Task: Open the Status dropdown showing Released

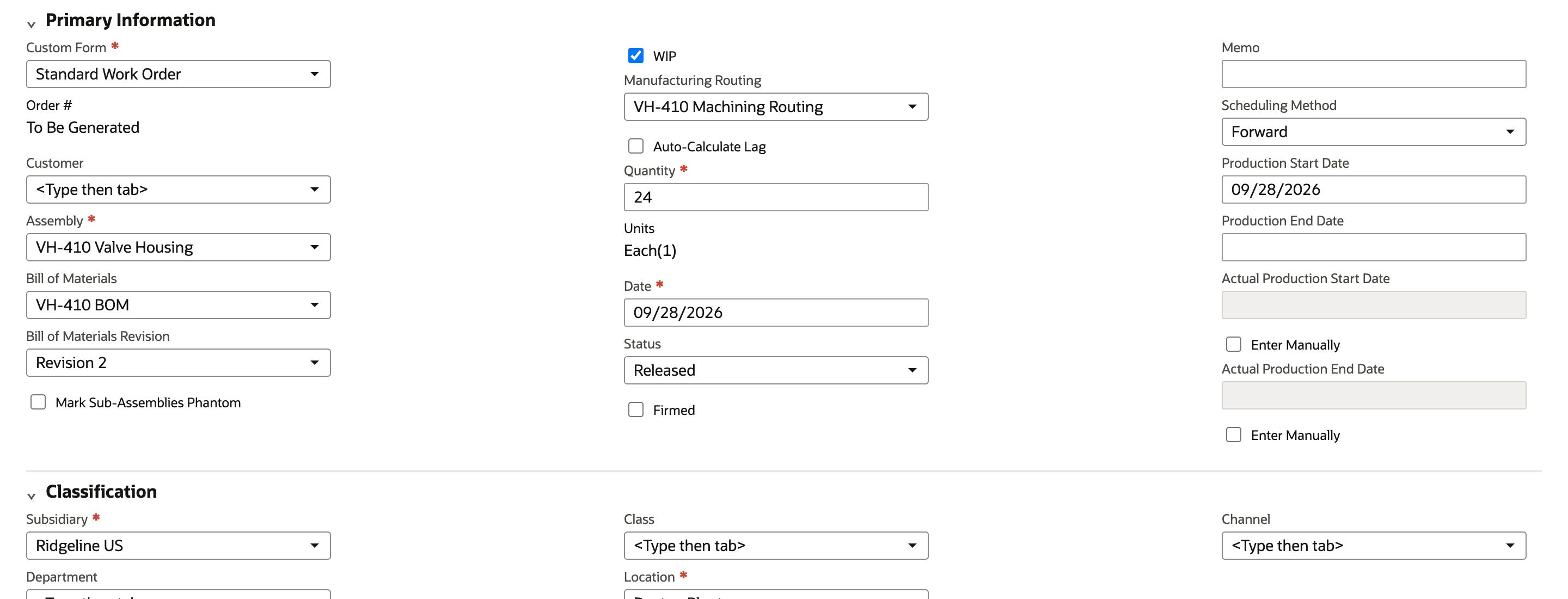Action: tap(776, 371)
